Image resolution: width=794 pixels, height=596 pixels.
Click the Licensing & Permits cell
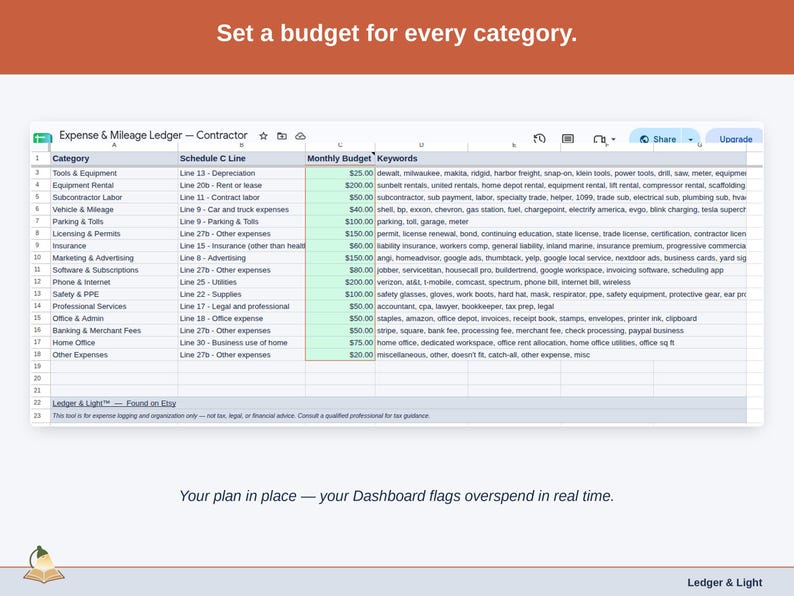click(114, 234)
